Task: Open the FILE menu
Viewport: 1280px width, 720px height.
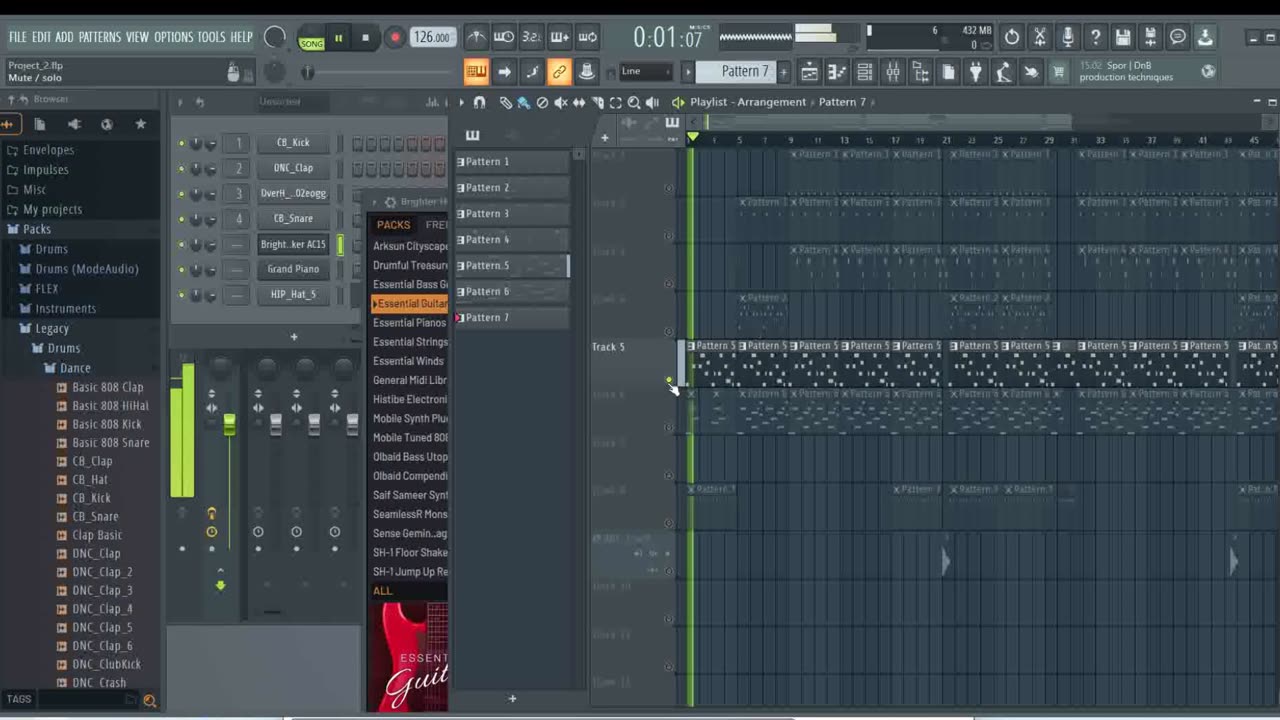Action: 18,37
